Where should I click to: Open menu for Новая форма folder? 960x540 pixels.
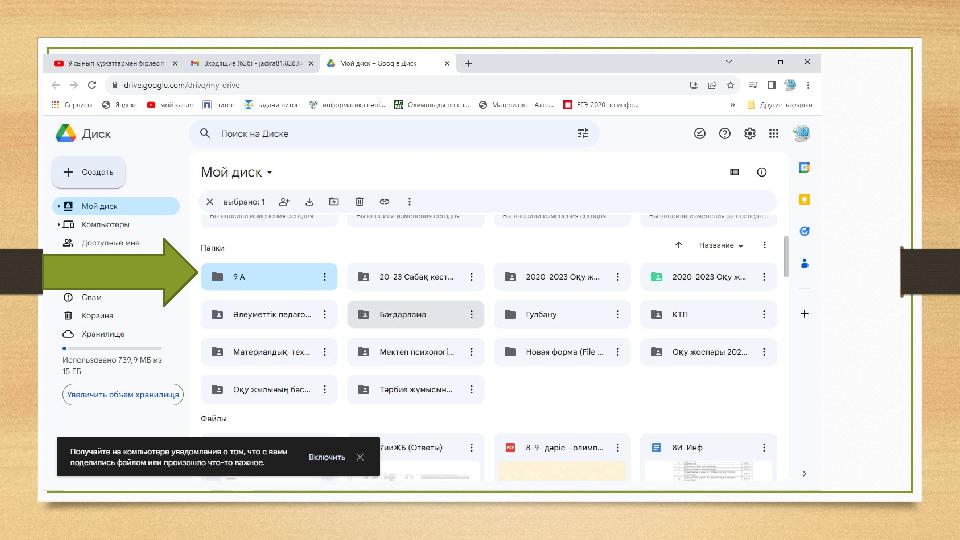point(618,352)
